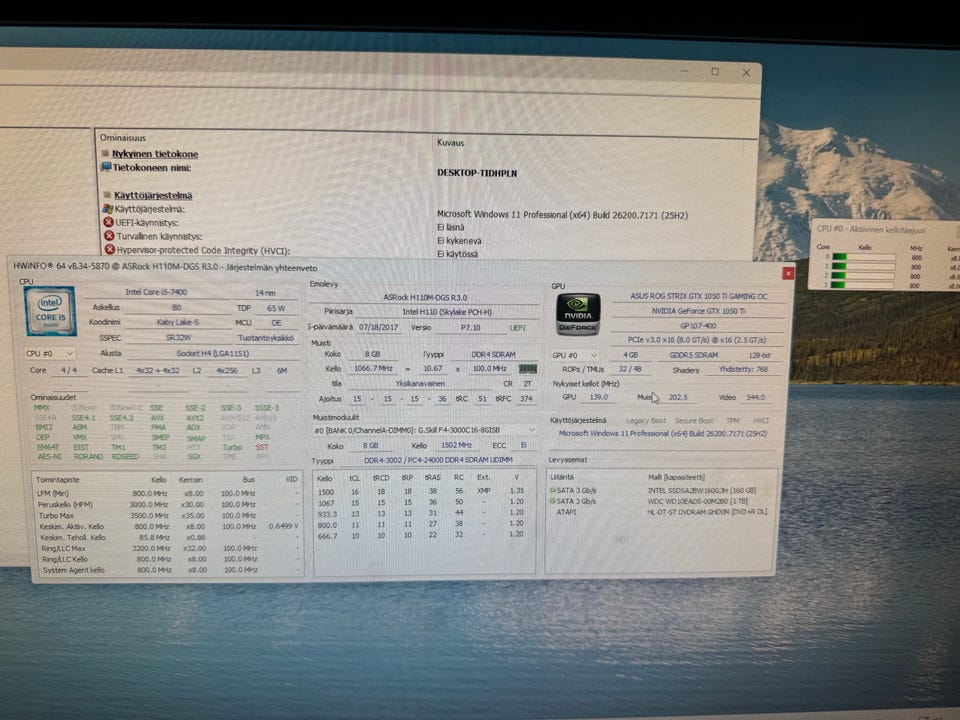Click the Core 3 clock bar
Viewport: 960px width, 720px height.
(864, 285)
